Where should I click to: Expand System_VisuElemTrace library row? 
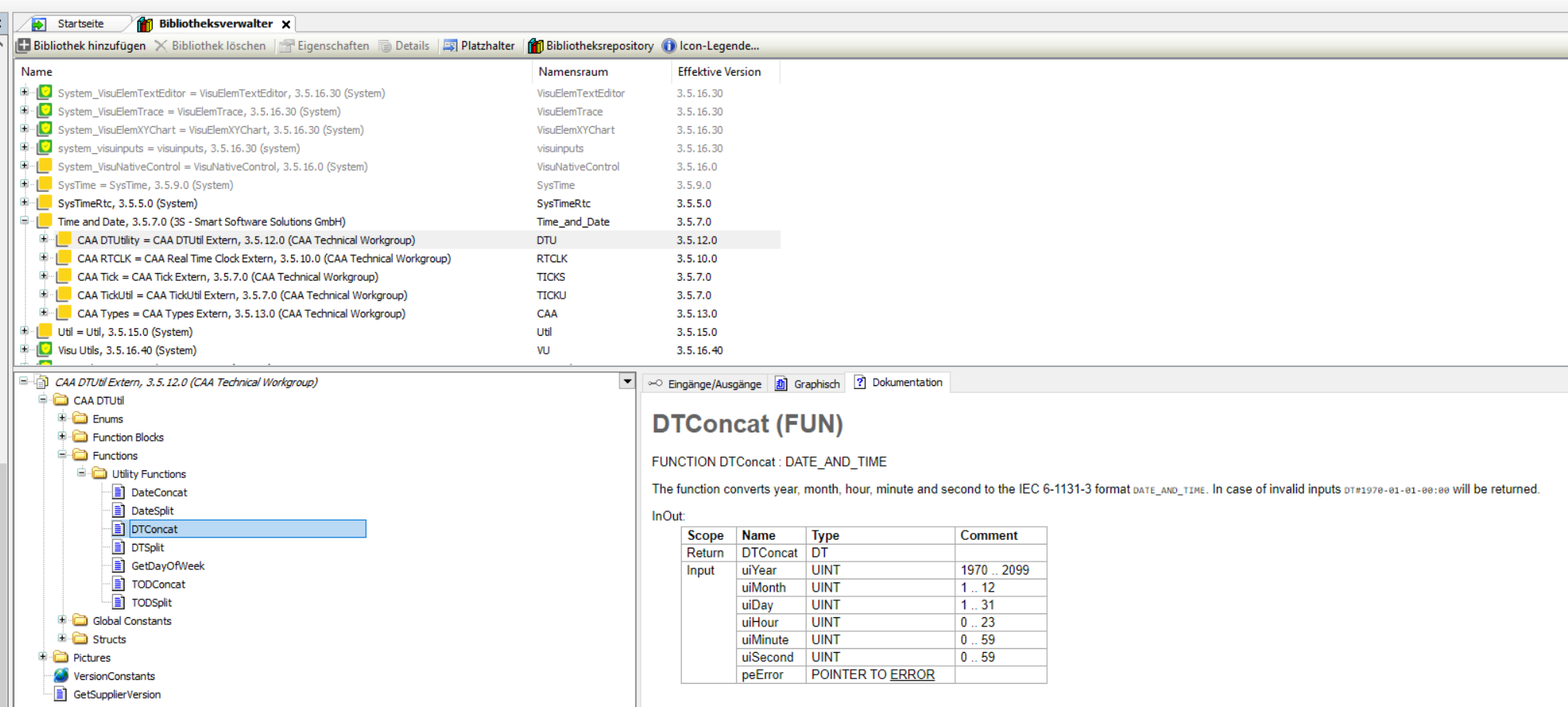[25, 111]
